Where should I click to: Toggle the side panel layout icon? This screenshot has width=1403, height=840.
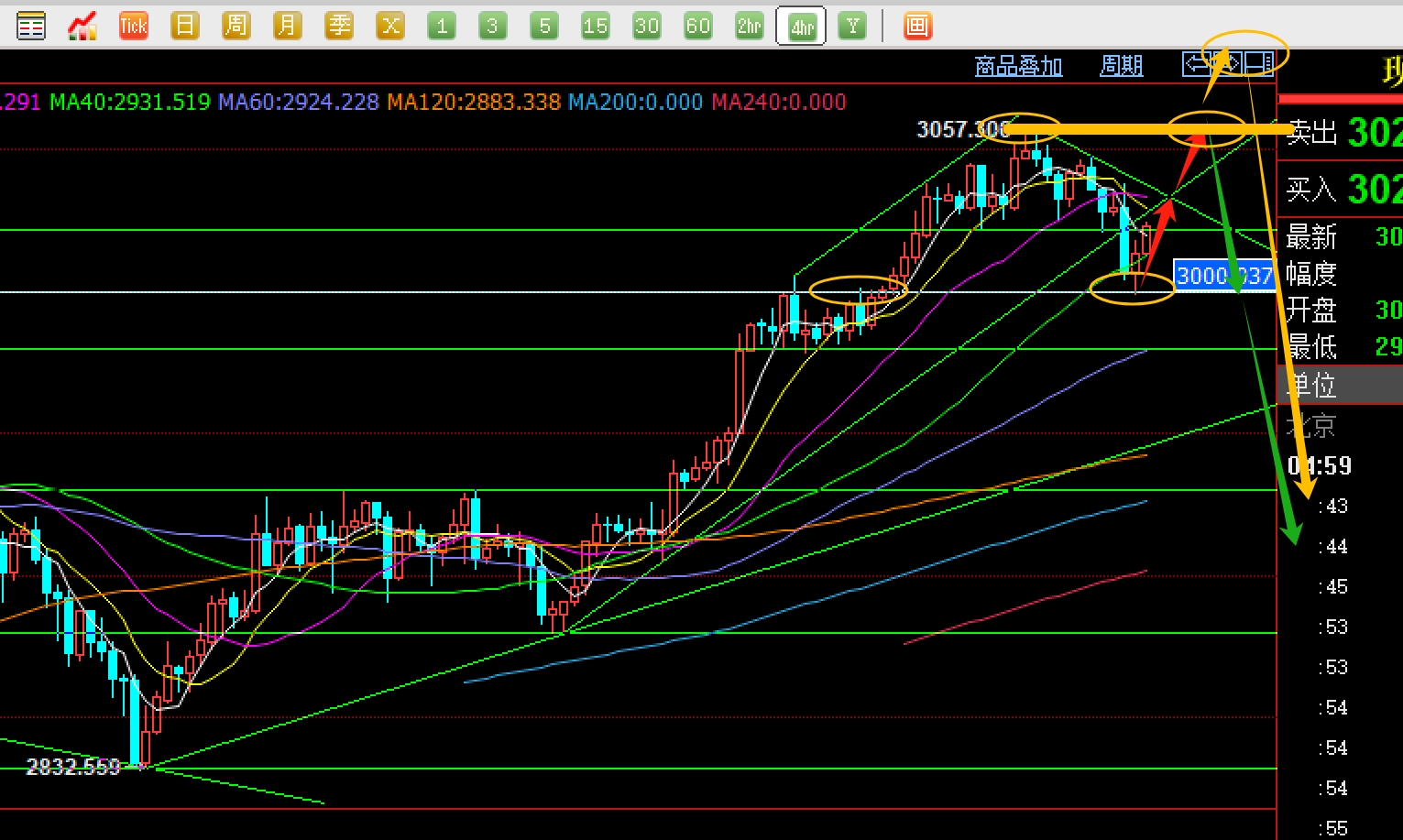[1258, 63]
